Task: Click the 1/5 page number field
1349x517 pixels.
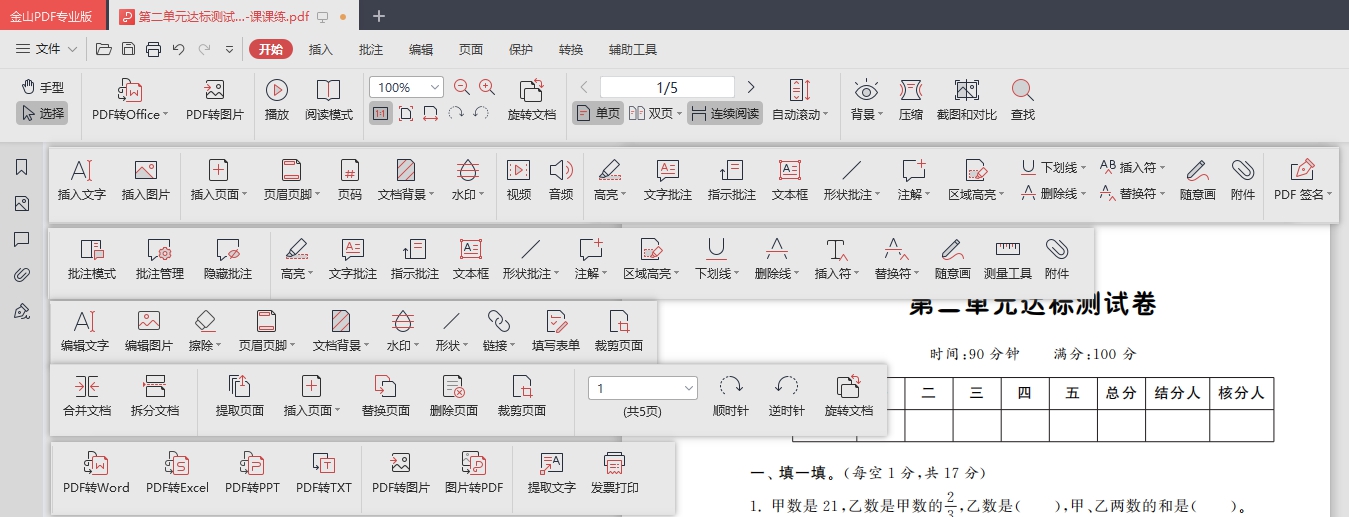Action: point(667,87)
